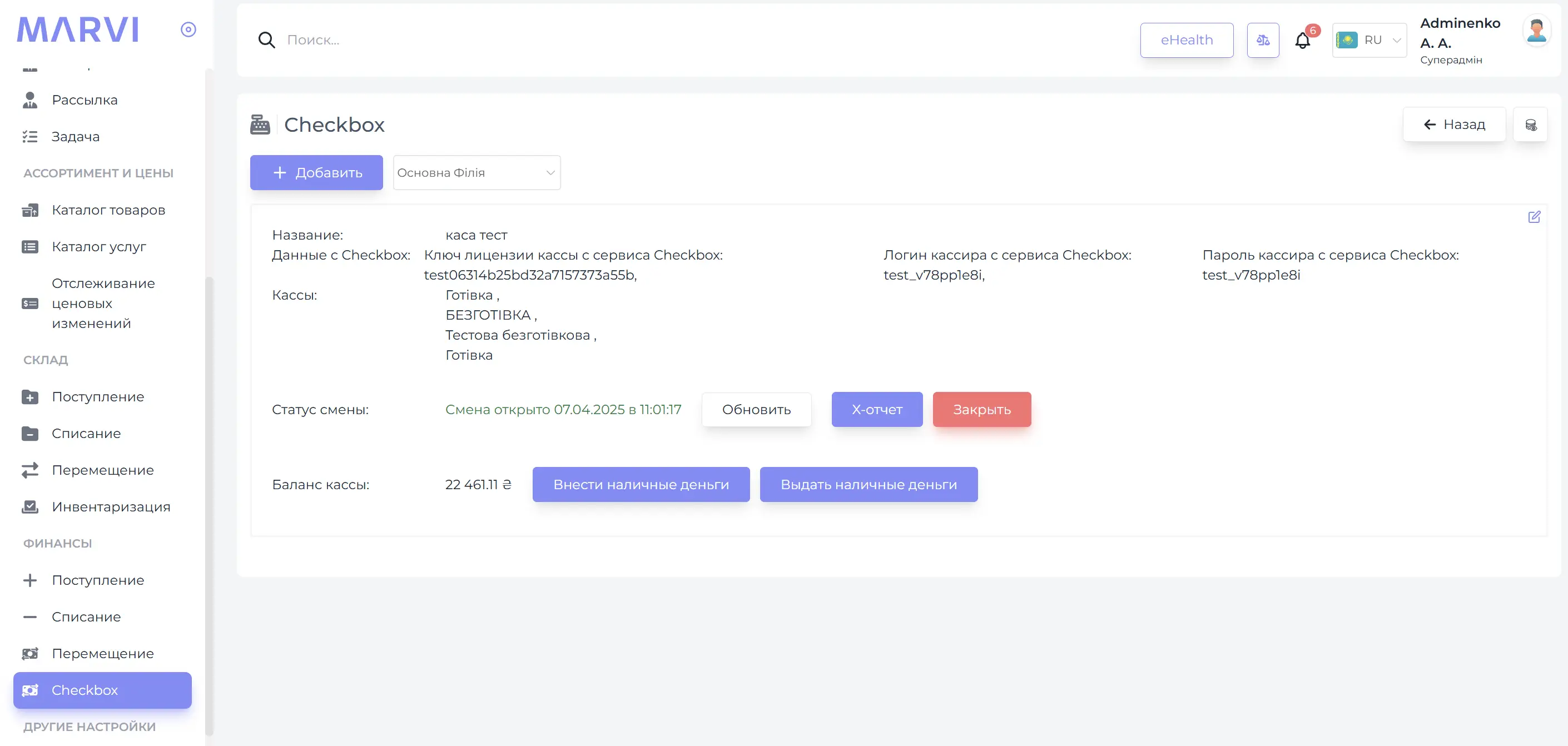Screen dimensions: 1568x746
Task: Click the left arrow in Назад
Action: [1430, 125]
